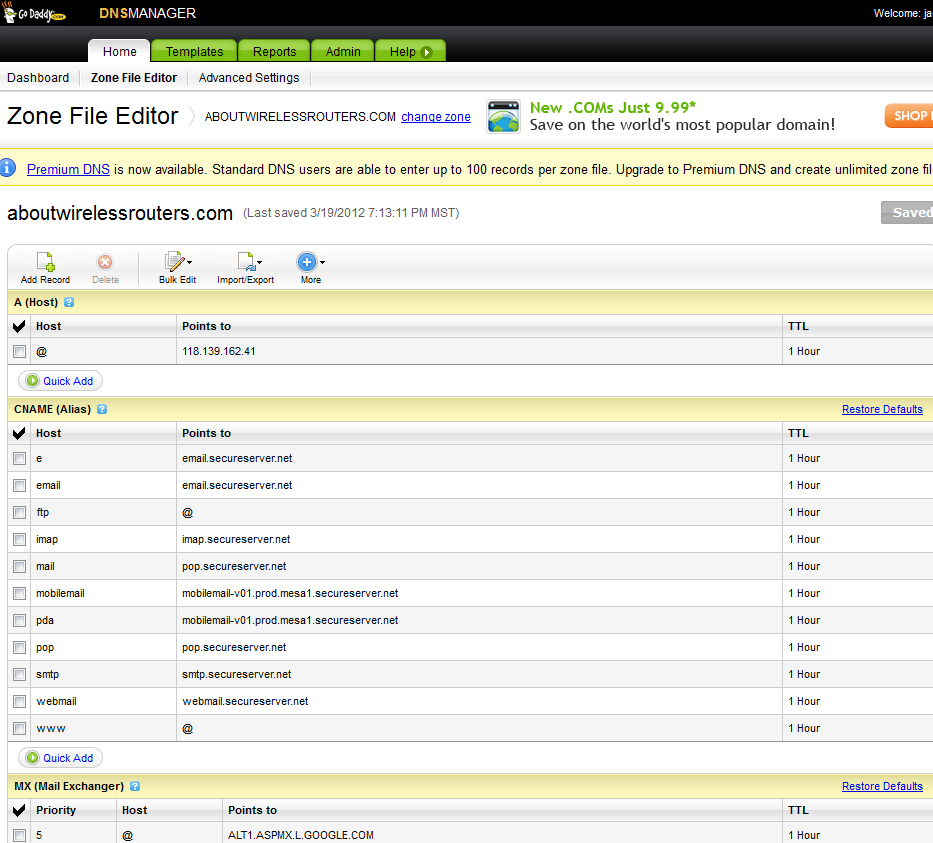
Task: Expand the Bulk Edit dropdown arrow
Action: (x=189, y=262)
